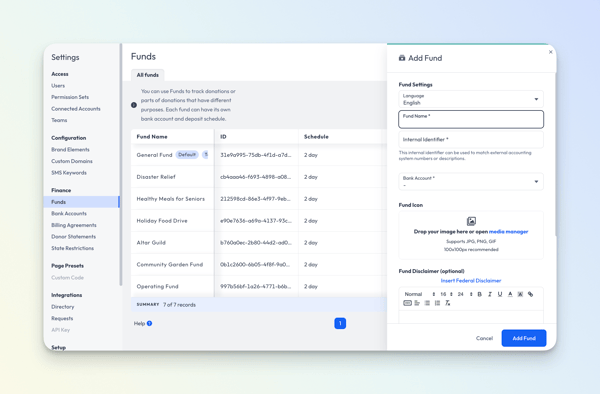
Task: Click the clear formatting icon
Action: 448,303
